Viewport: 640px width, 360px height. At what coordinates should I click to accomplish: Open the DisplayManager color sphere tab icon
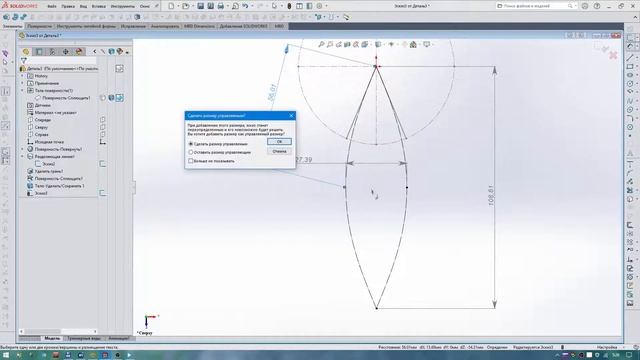coord(79,51)
